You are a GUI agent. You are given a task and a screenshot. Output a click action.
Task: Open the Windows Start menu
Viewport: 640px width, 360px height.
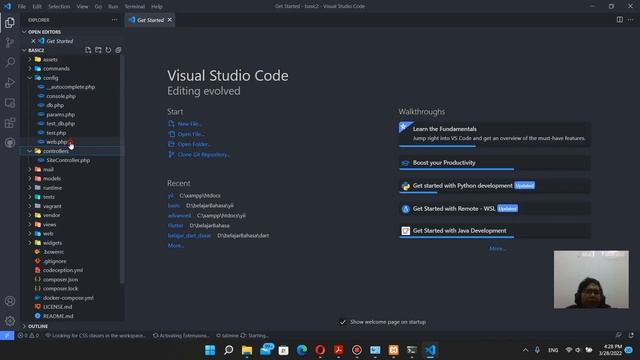(x=210, y=350)
